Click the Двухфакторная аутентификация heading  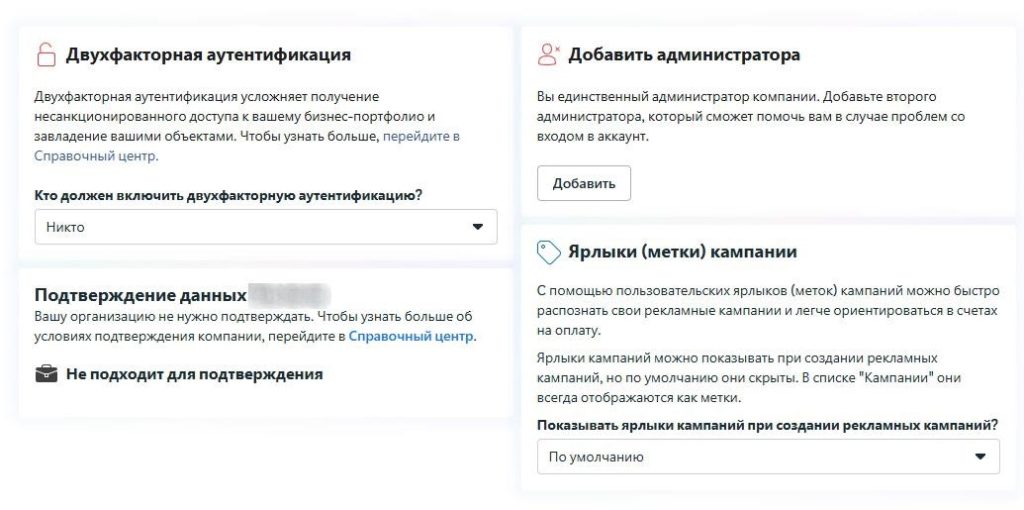[x=208, y=55]
